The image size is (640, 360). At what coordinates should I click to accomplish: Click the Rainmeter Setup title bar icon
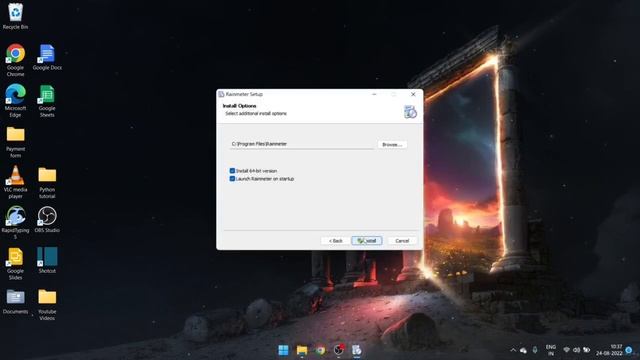(x=221, y=94)
